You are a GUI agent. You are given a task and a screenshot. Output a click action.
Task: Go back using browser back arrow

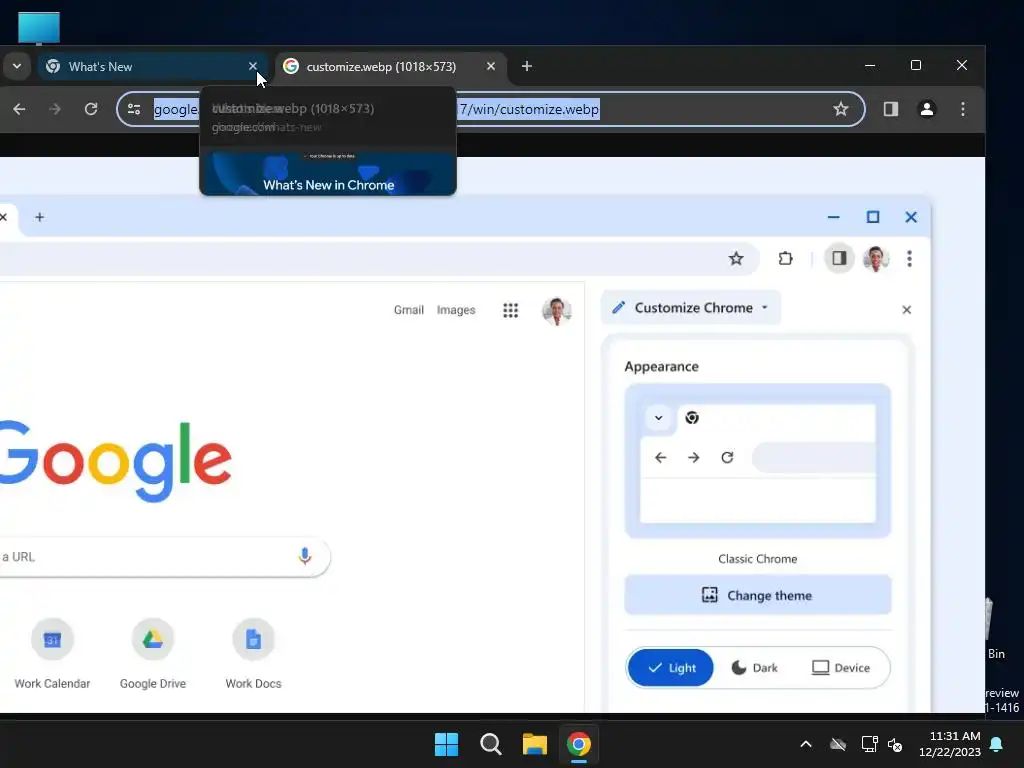click(x=20, y=109)
